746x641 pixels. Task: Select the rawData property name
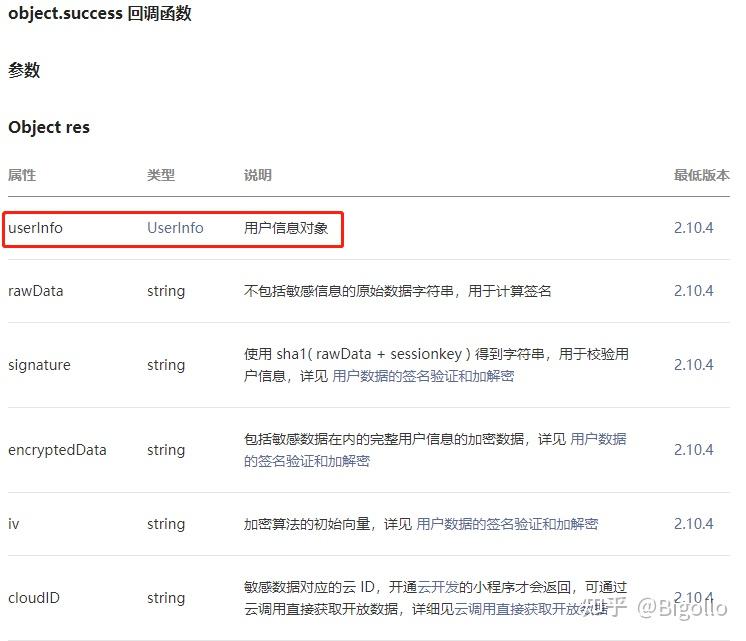click(36, 291)
